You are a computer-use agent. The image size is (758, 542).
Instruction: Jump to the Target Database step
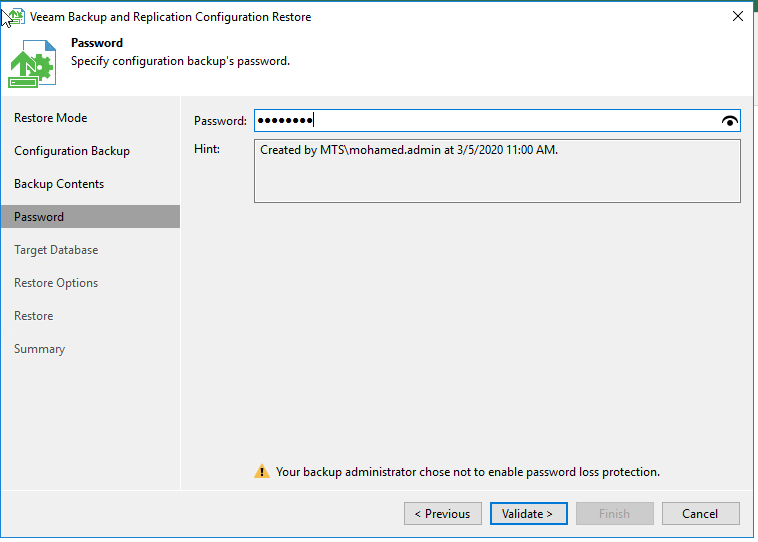(x=56, y=250)
